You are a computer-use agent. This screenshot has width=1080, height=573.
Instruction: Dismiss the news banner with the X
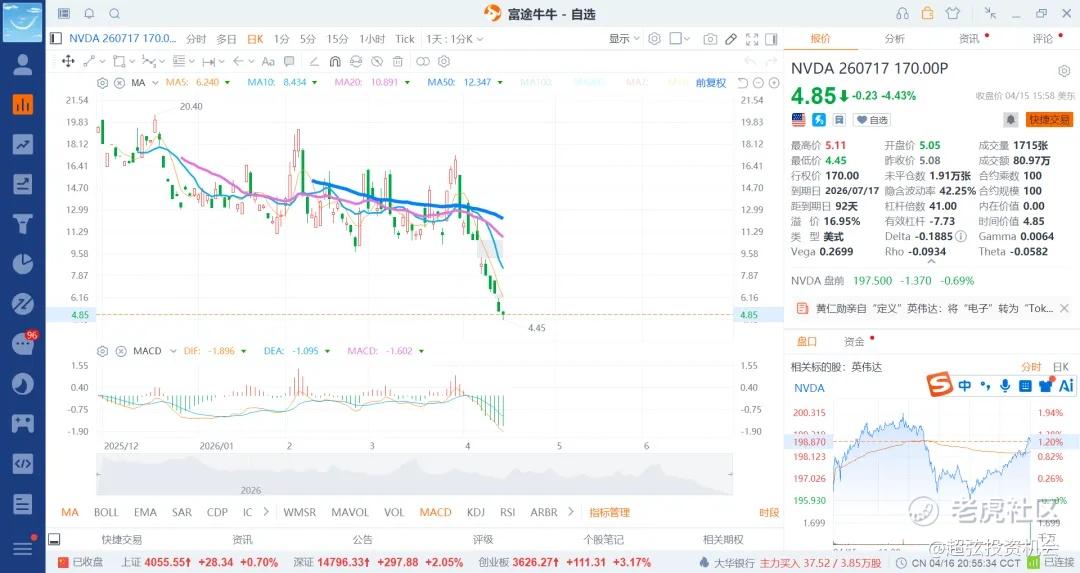click(1064, 309)
